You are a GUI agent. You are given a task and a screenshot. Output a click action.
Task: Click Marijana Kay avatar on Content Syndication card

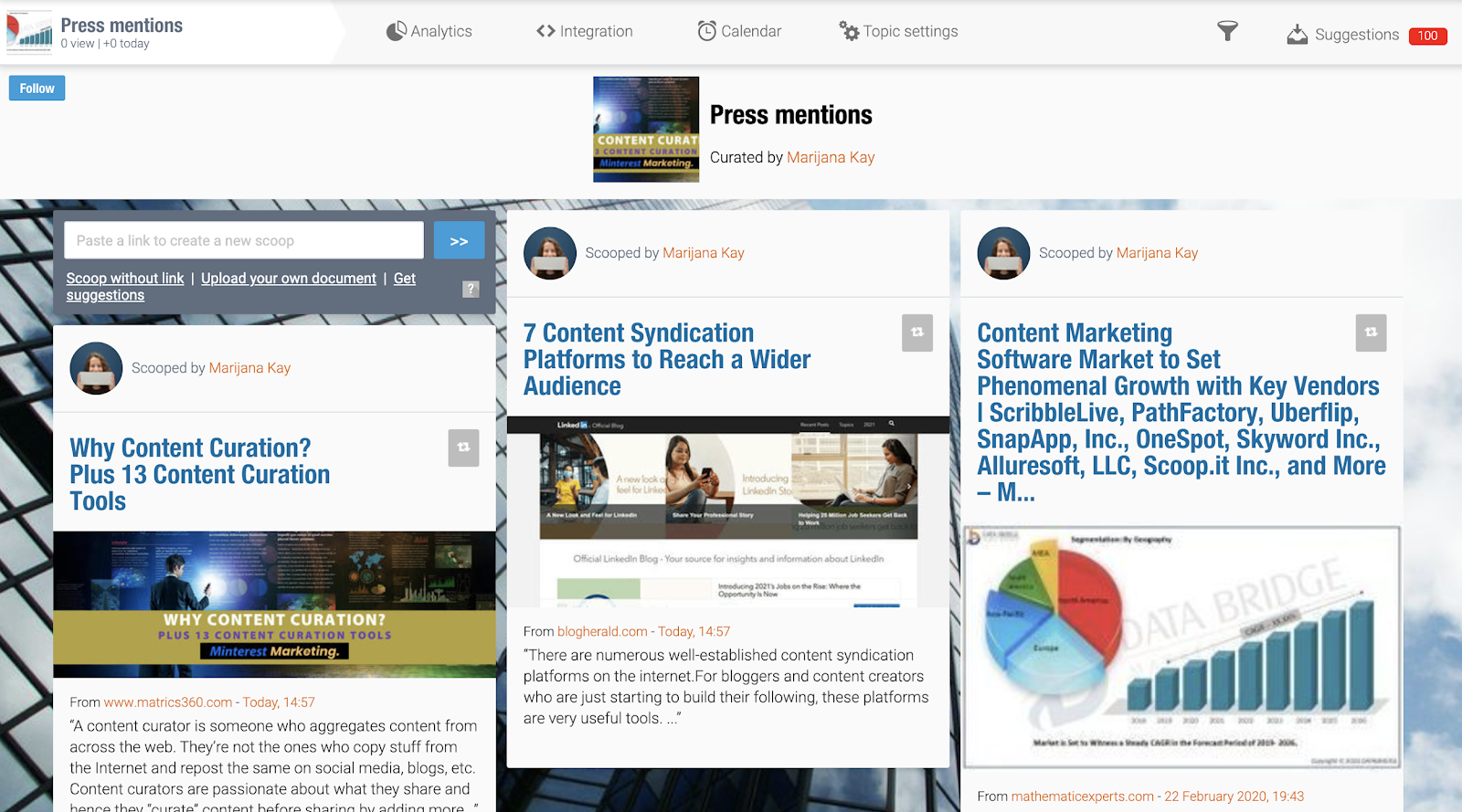point(550,253)
